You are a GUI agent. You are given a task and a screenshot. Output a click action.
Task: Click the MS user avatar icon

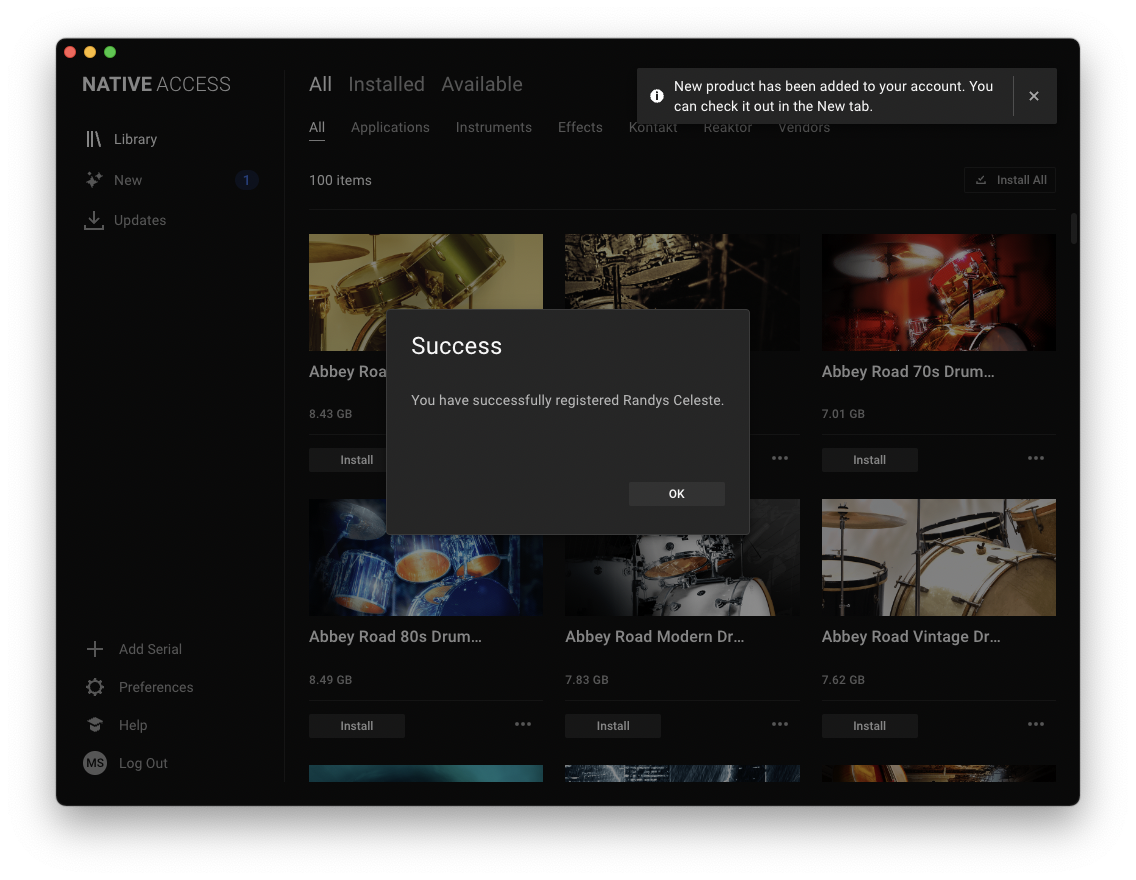tap(95, 763)
